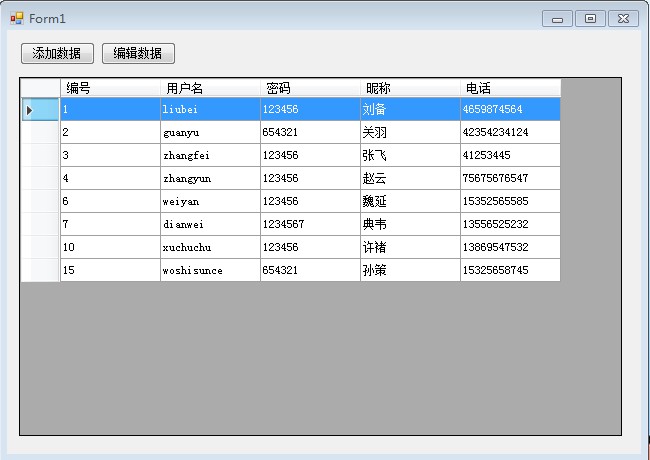Image resolution: width=650 pixels, height=460 pixels.
Task: Select the row header of the liubei row
Action: 40,109
